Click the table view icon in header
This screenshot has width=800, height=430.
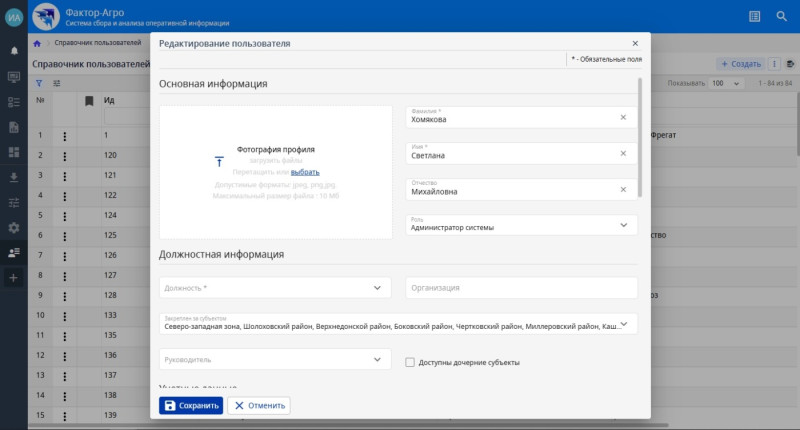(754, 16)
